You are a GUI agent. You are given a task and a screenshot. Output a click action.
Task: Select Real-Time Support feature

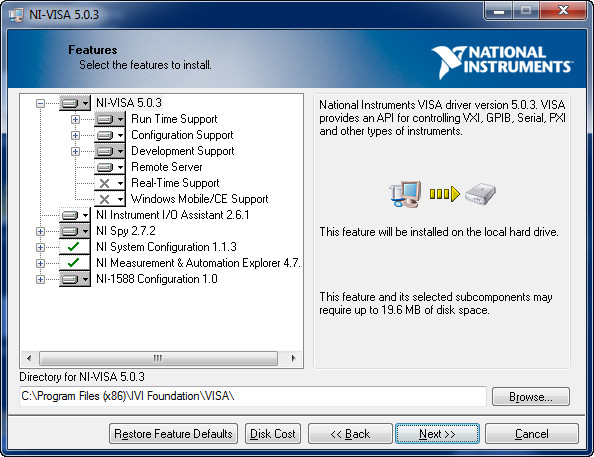coord(175,183)
